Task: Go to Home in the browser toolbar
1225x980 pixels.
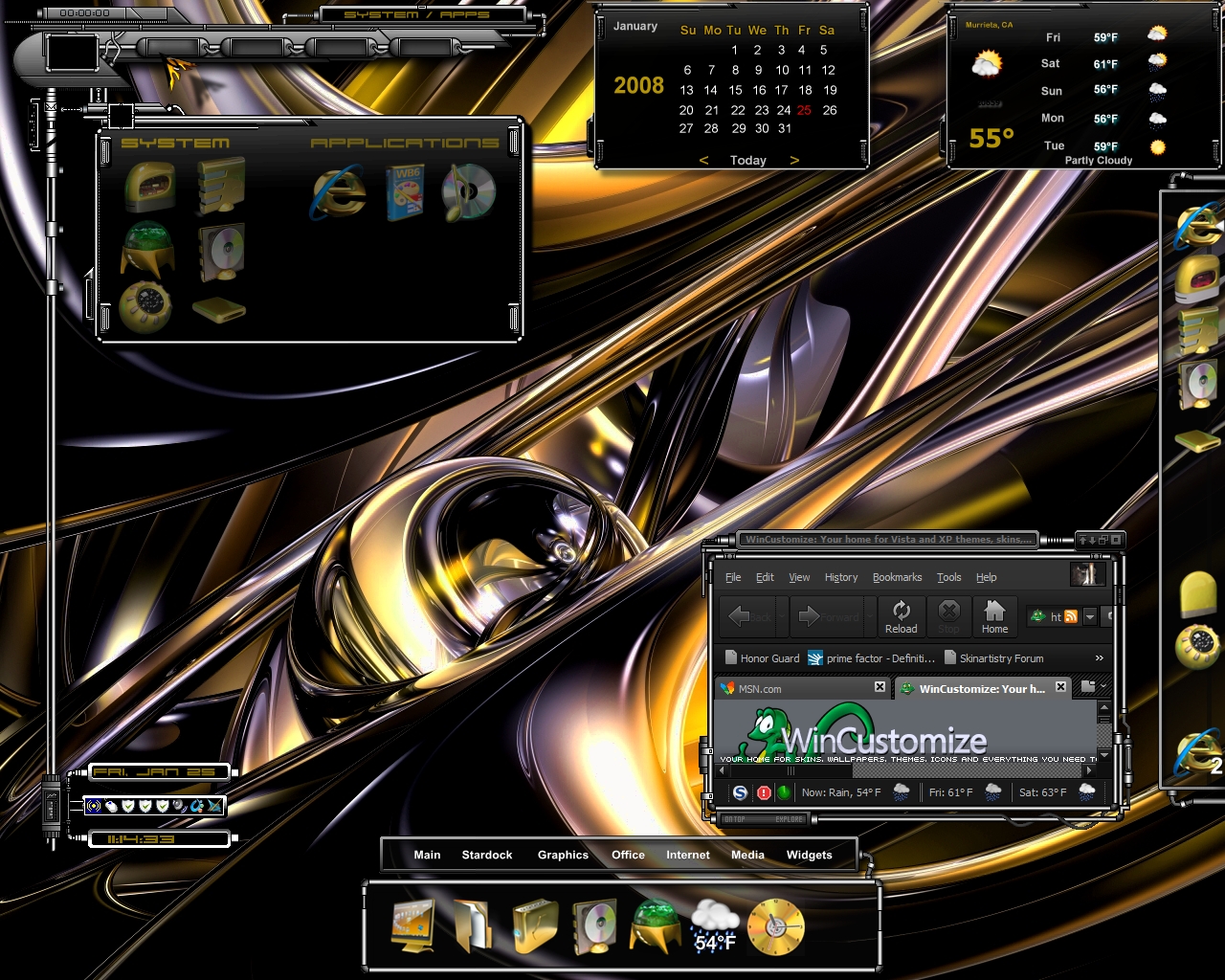Action: [x=994, y=616]
